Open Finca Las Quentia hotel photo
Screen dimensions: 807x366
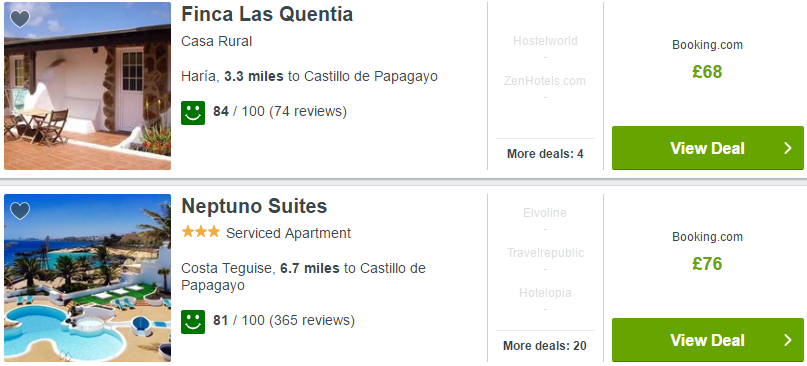(87, 86)
